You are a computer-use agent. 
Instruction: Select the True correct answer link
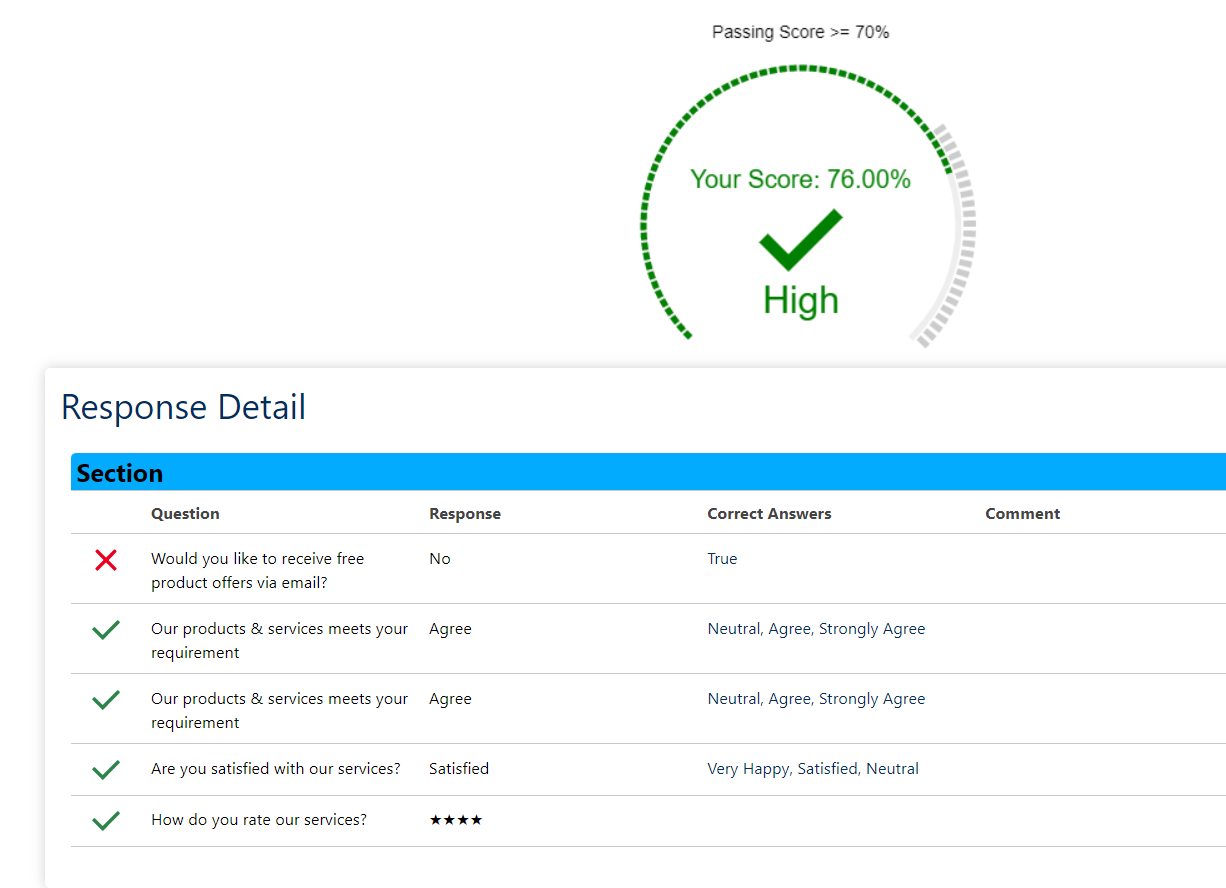[x=722, y=558]
